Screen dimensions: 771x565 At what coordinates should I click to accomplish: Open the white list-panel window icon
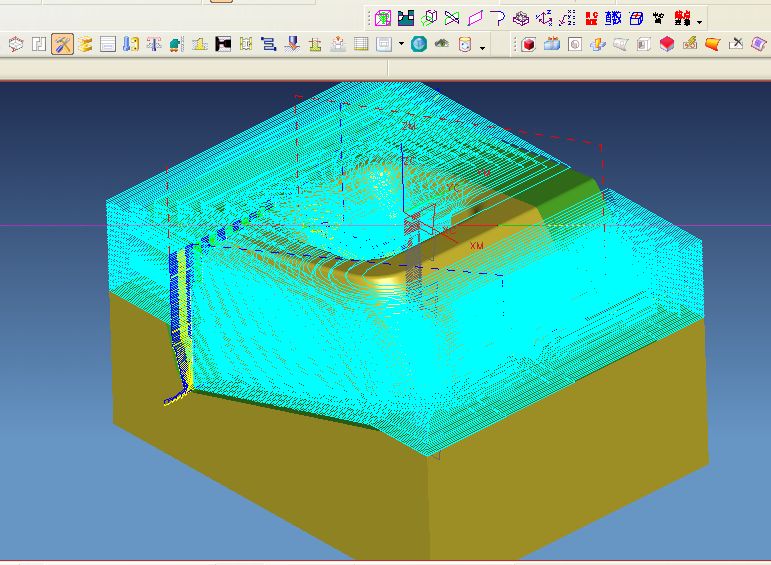pyautogui.click(x=108, y=44)
